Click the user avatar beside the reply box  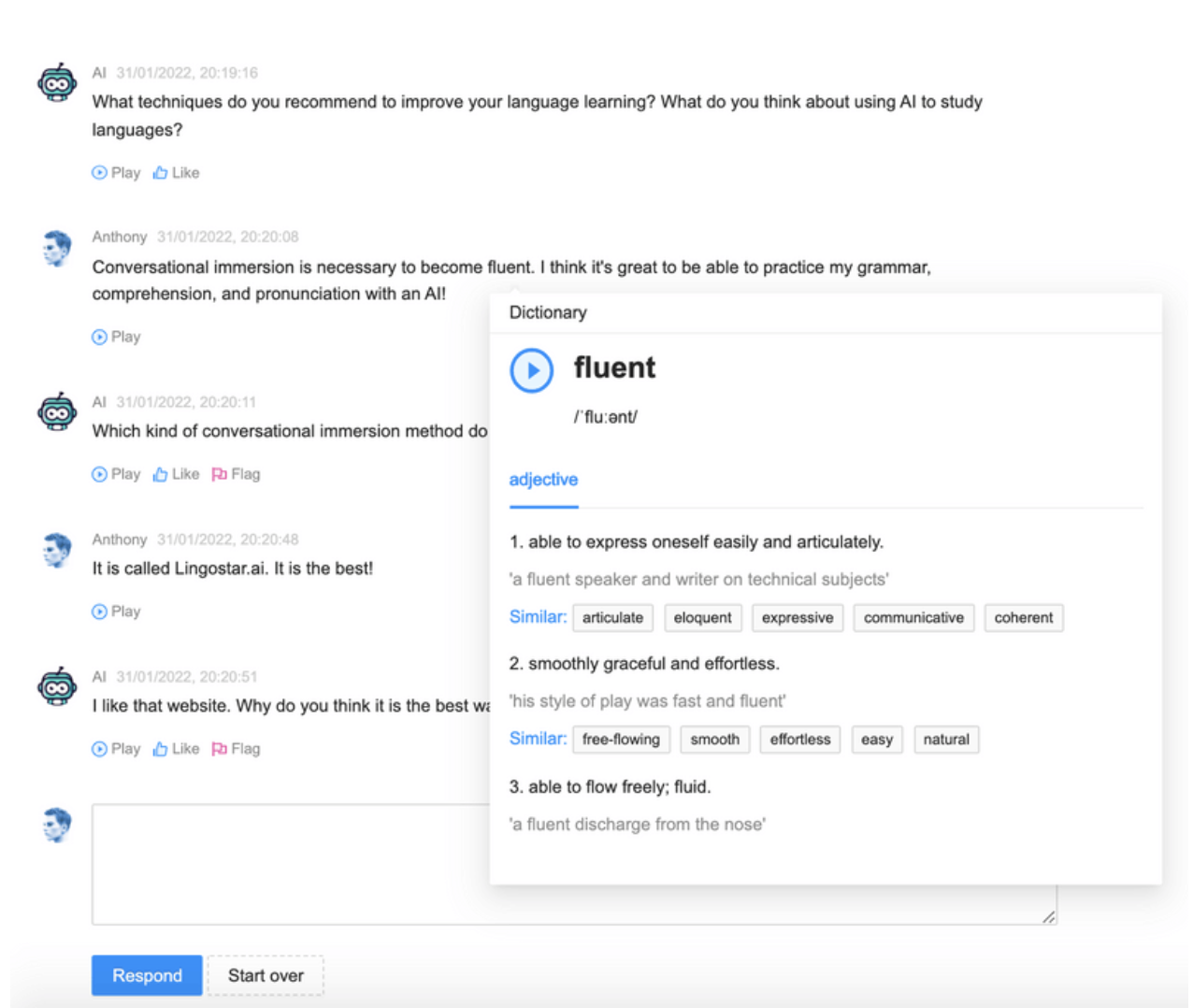pos(57,825)
